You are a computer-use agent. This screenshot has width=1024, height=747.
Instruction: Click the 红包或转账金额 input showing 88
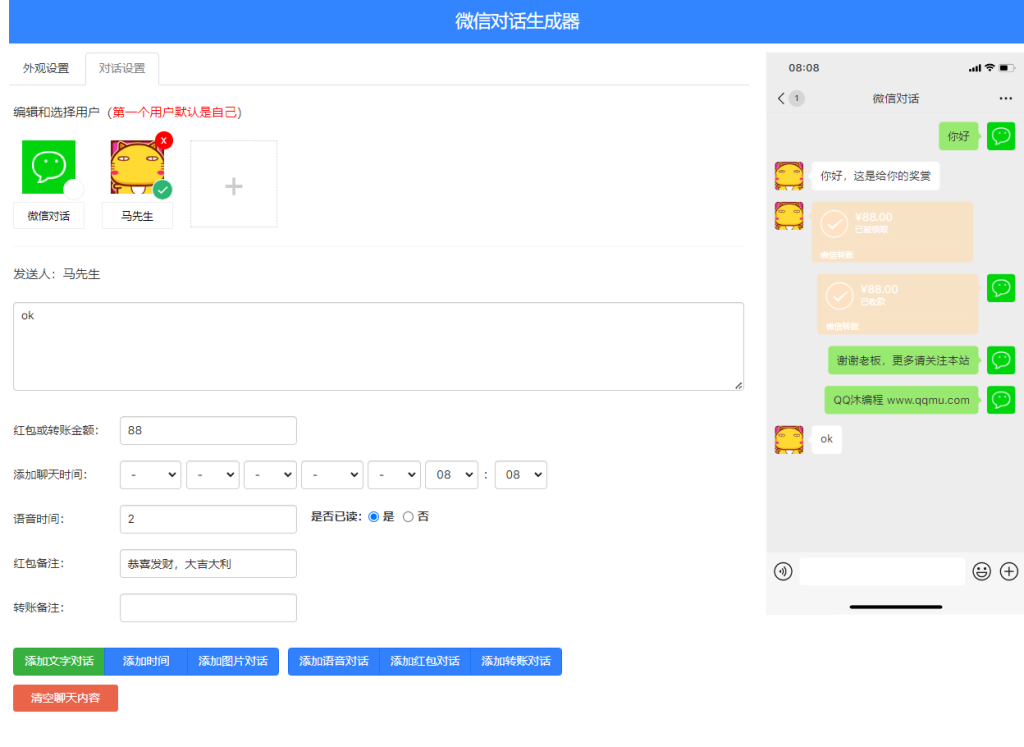(207, 430)
